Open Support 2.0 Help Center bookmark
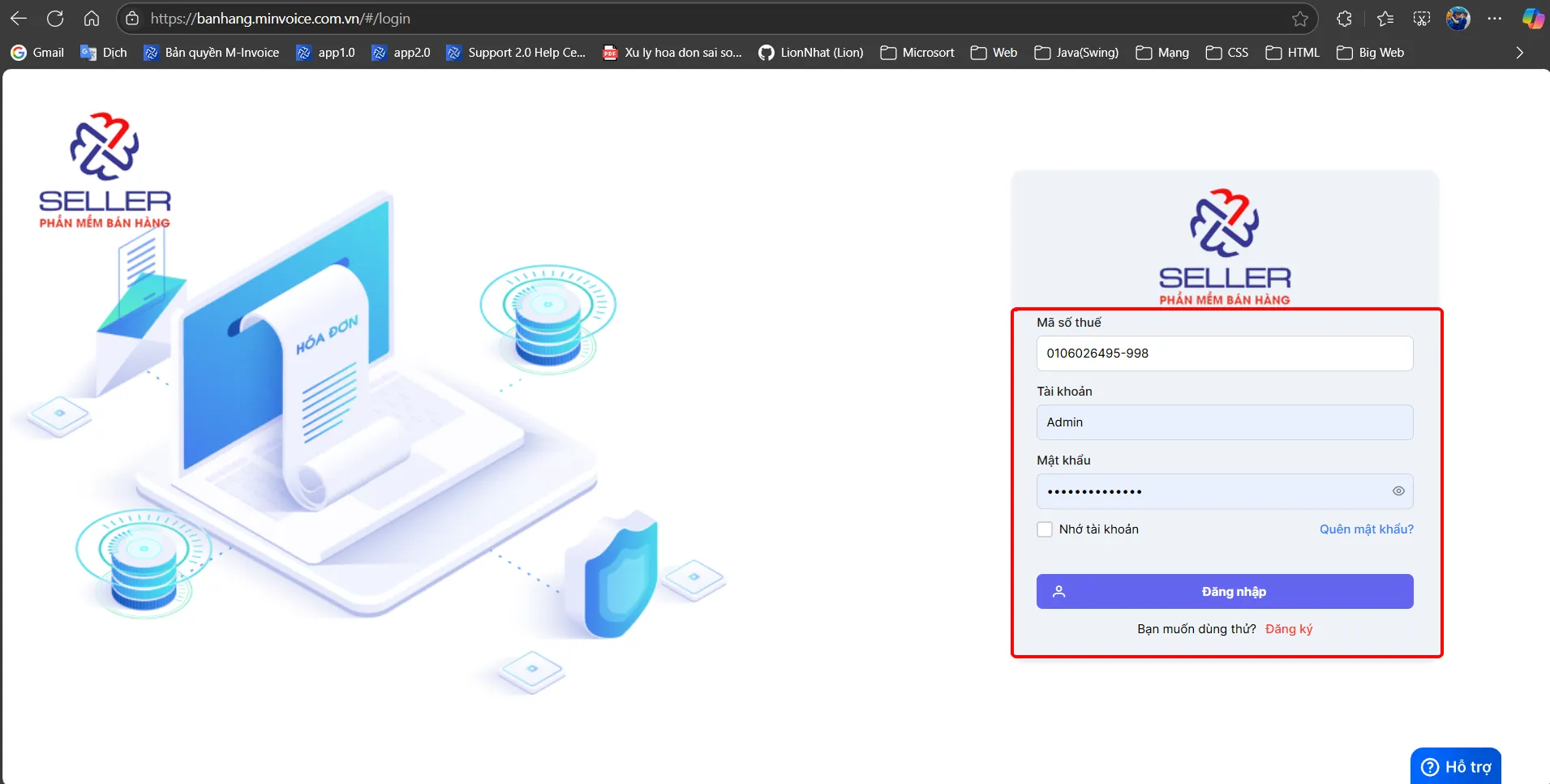The image size is (1550, 784). pos(516,53)
